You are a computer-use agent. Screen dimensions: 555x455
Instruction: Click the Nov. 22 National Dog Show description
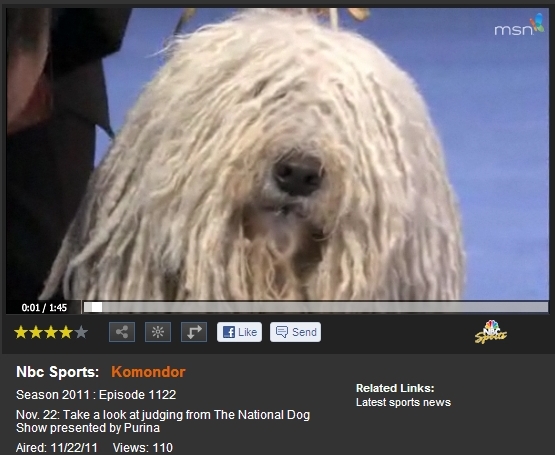click(163, 421)
